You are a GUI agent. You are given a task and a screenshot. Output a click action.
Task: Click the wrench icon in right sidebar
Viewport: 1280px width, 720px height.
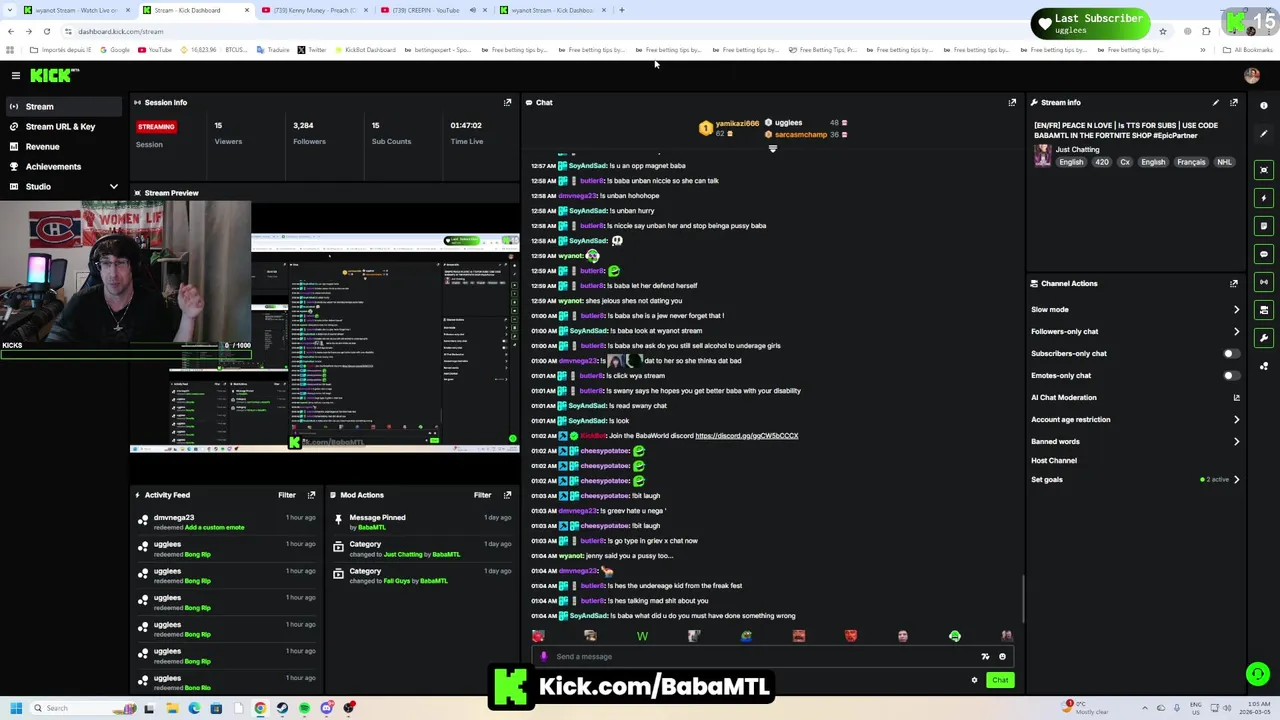click(1264, 338)
